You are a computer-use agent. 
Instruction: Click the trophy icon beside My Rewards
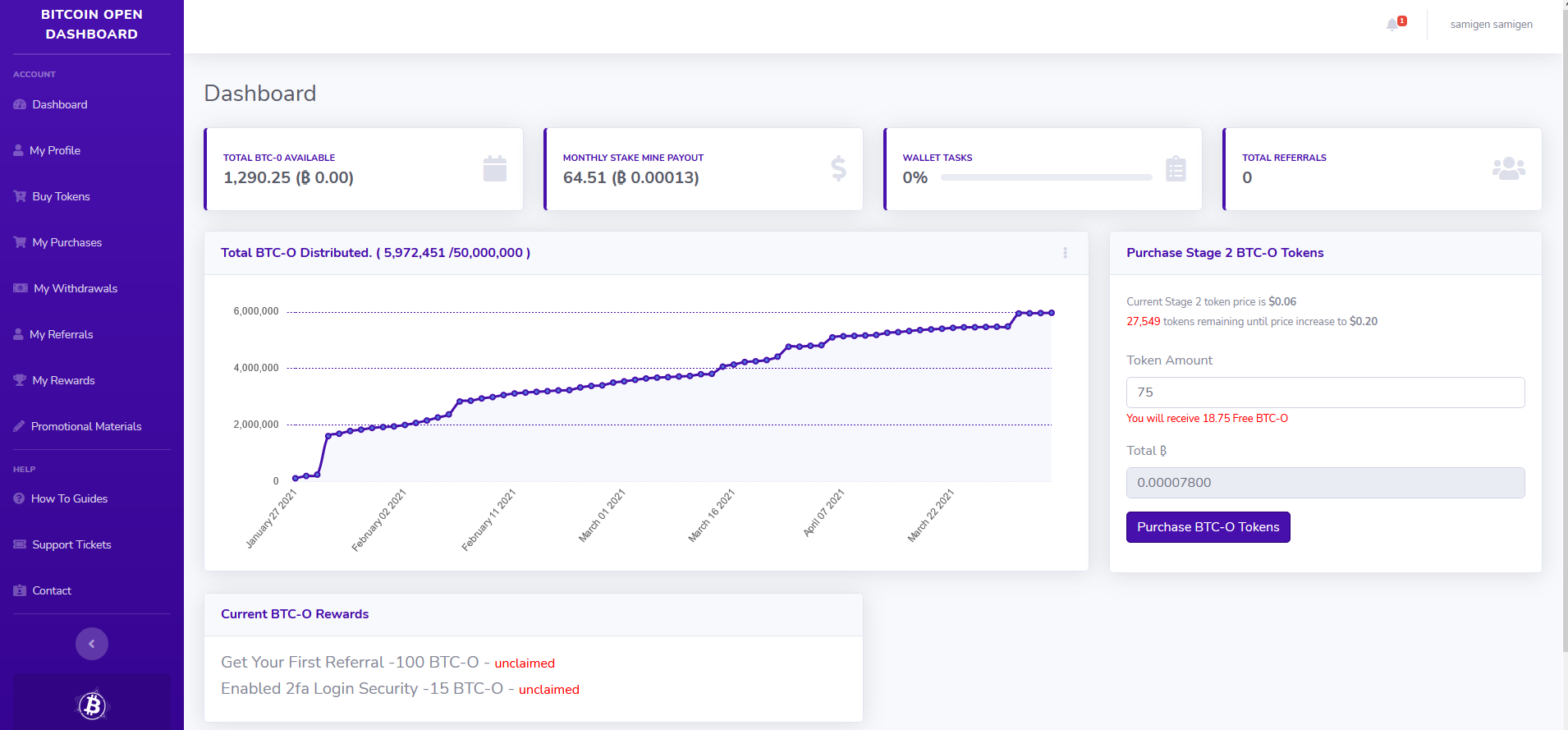pos(20,380)
